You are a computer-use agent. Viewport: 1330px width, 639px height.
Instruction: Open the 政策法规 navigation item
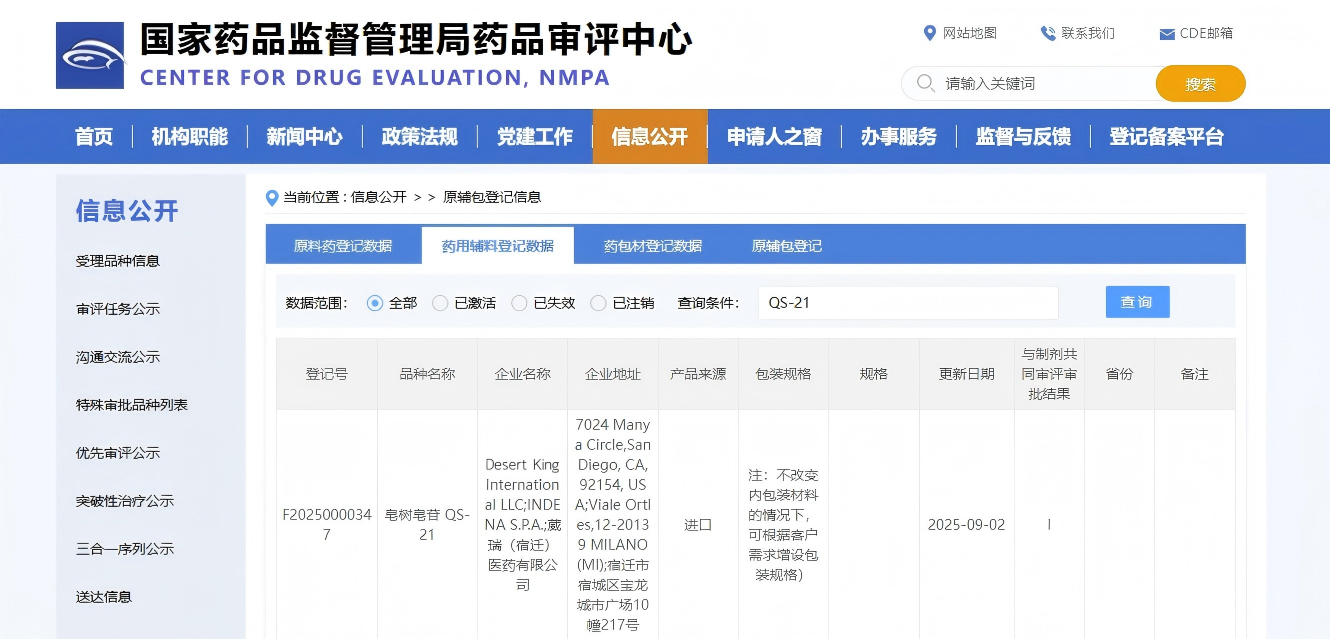(x=420, y=137)
